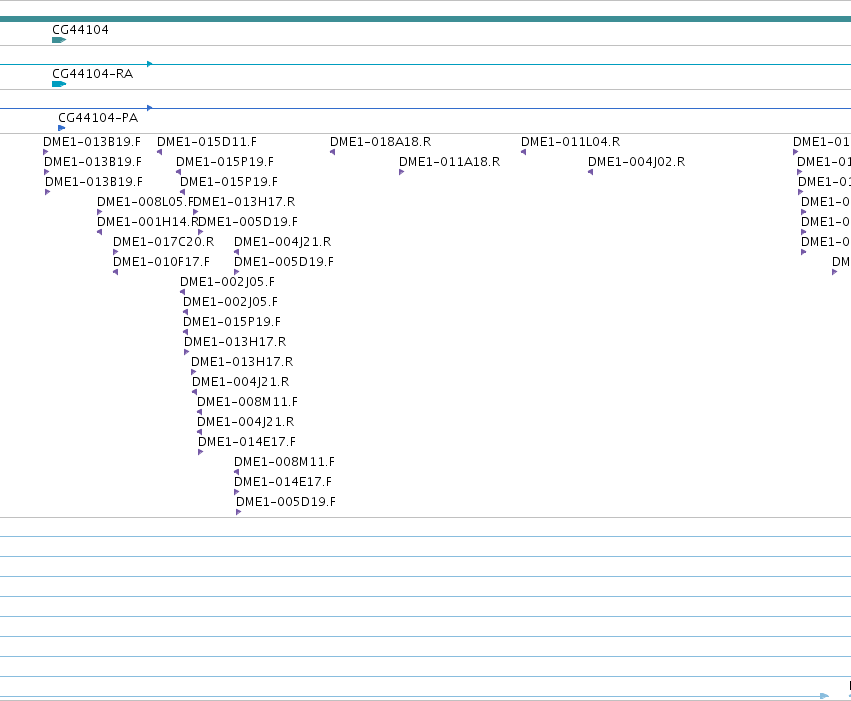The height and width of the screenshot is (701, 851).
Task: Click the purple arrow under DME1-010F17.F
Action: tap(116, 272)
